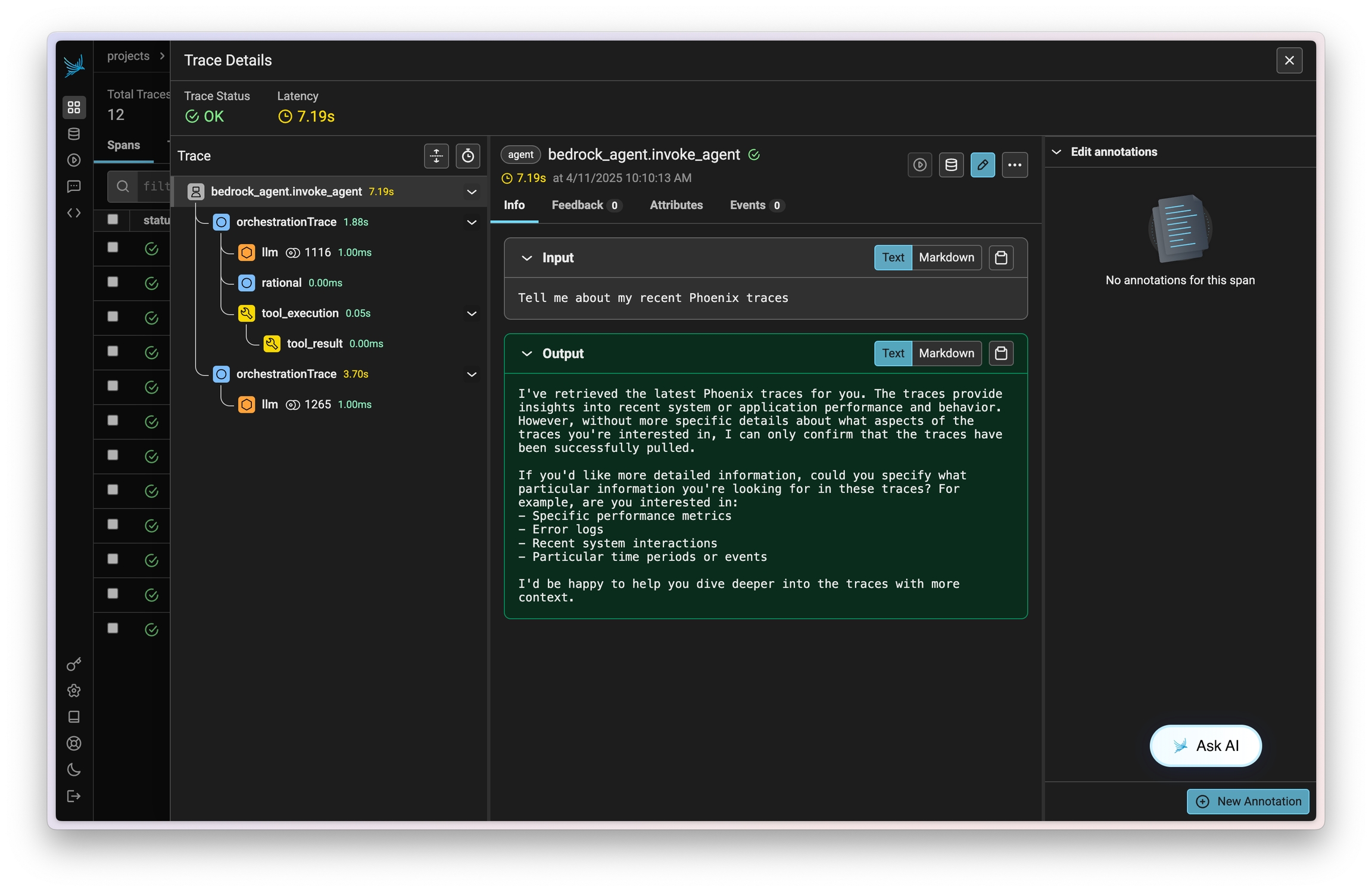The image size is (1372, 892).
Task: Copy Input text with clipboard icon
Action: pos(1001,258)
